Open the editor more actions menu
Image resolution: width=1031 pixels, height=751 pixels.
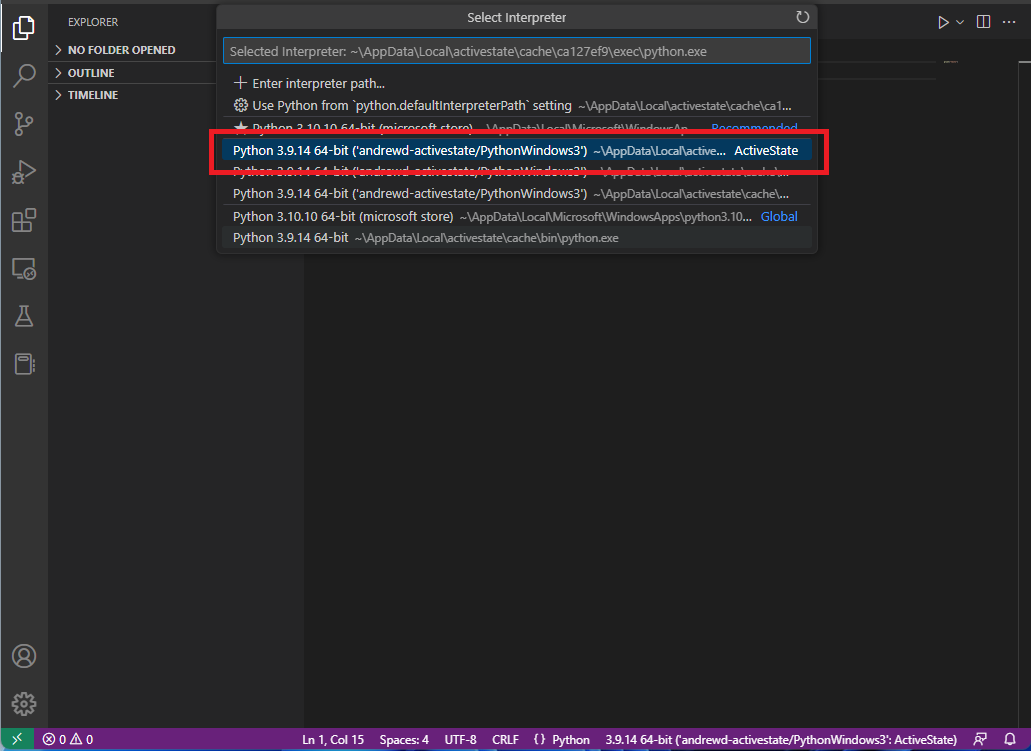1009,21
